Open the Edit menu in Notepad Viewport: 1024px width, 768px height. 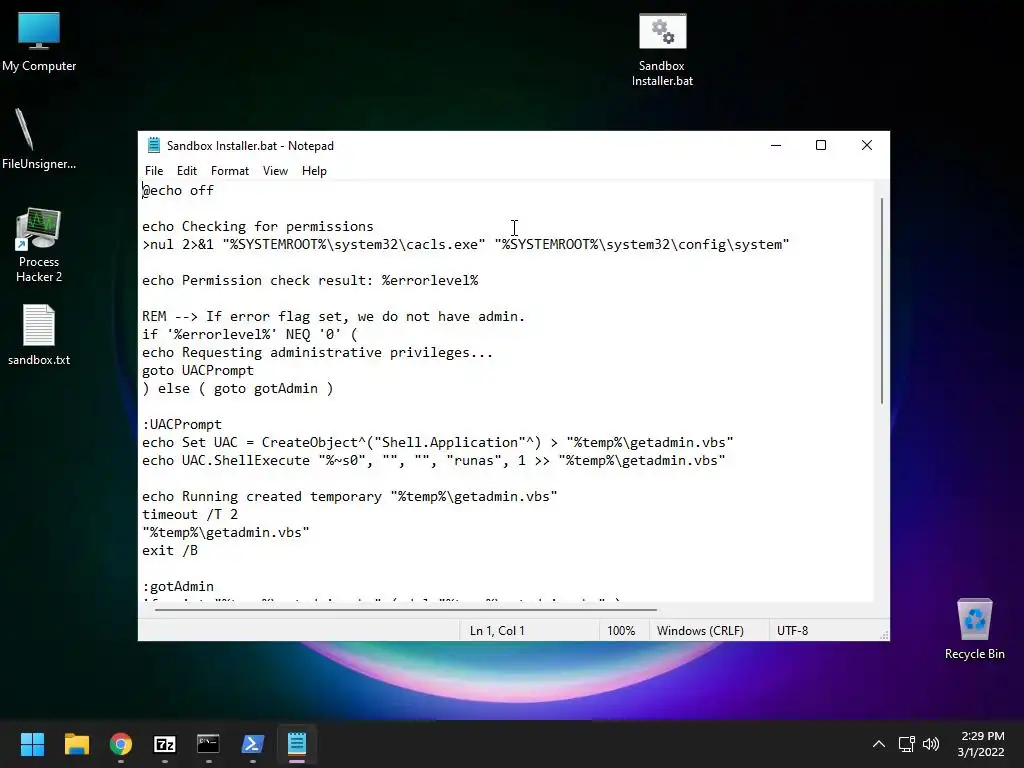point(187,170)
